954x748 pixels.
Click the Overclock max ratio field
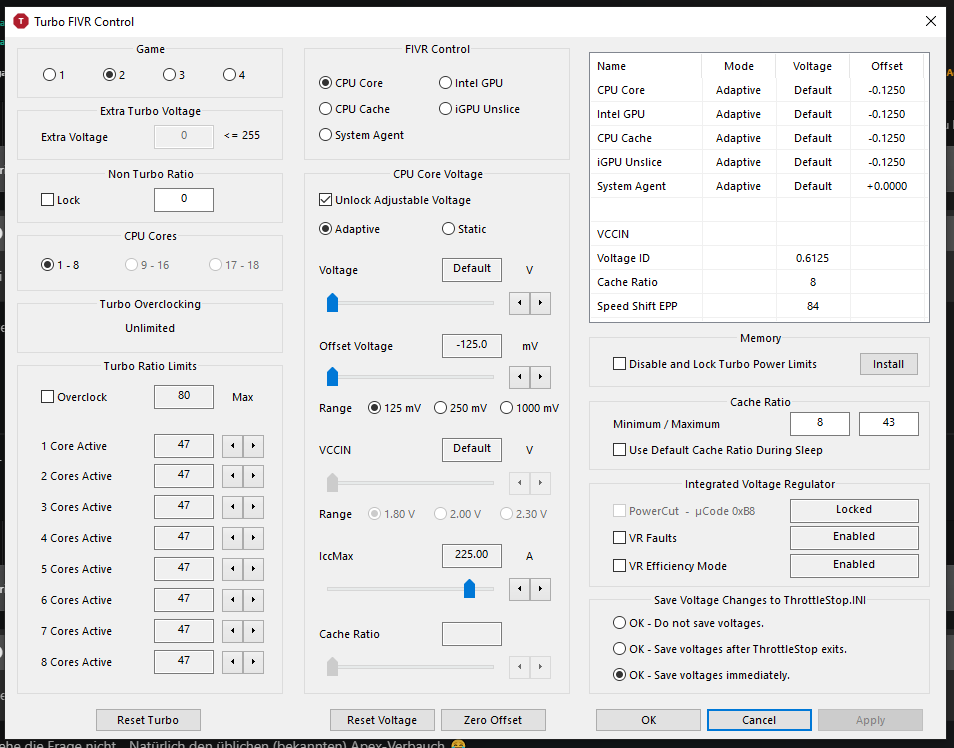click(x=184, y=397)
